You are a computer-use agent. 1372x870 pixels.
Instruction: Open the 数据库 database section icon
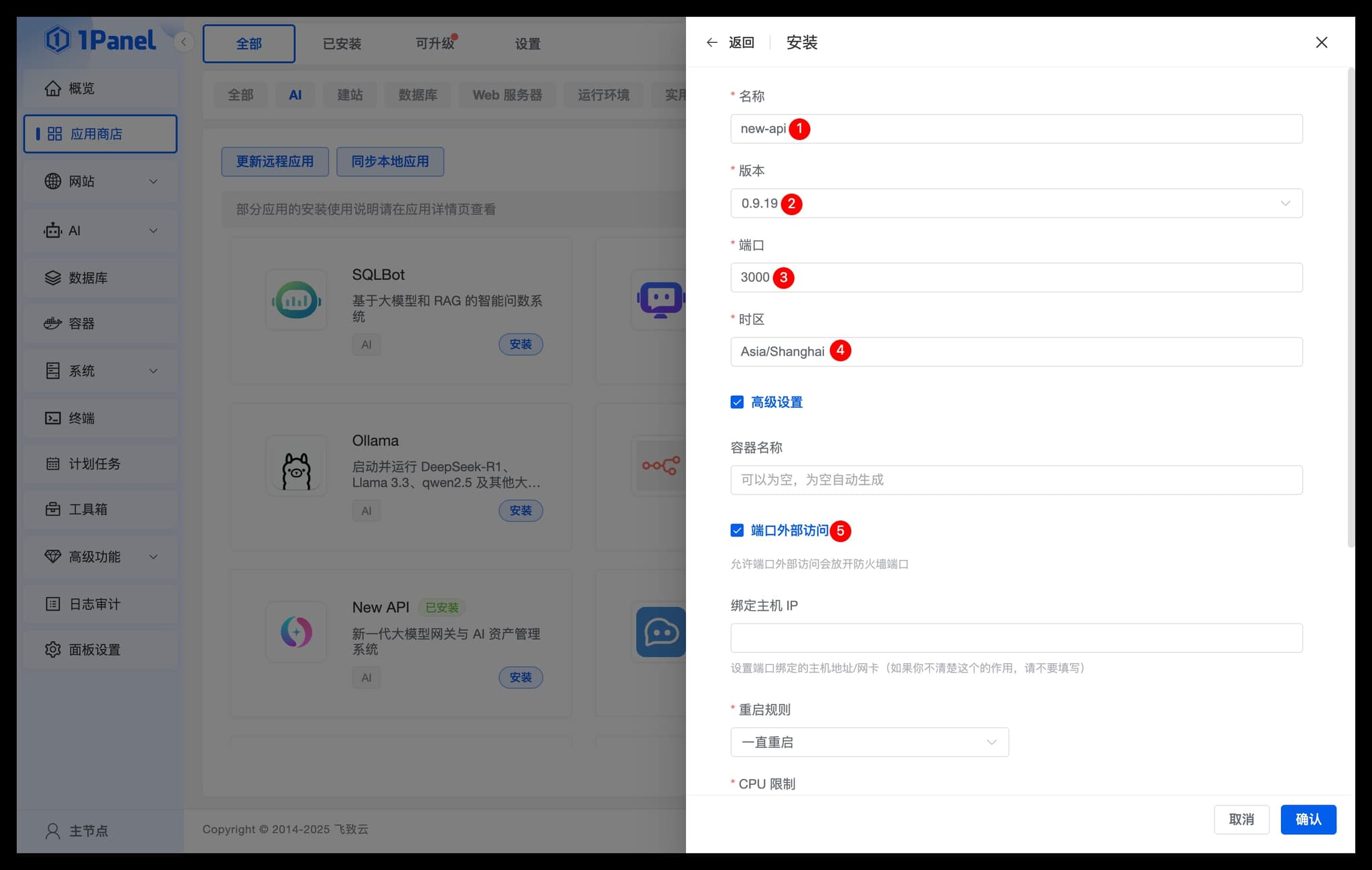(53, 277)
